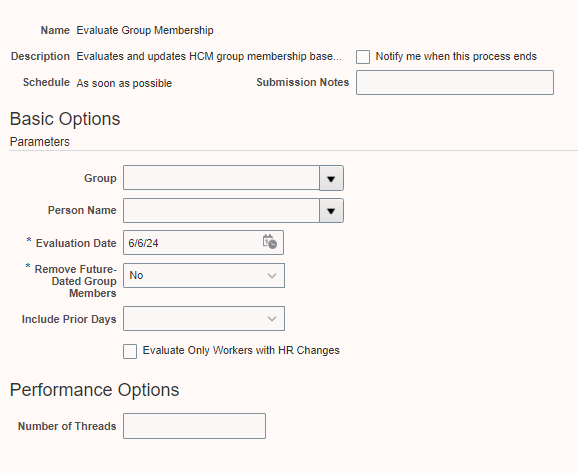The width and height of the screenshot is (578, 473).
Task: Click the Number of Threads label
Action: pyautogui.click(x=67, y=426)
